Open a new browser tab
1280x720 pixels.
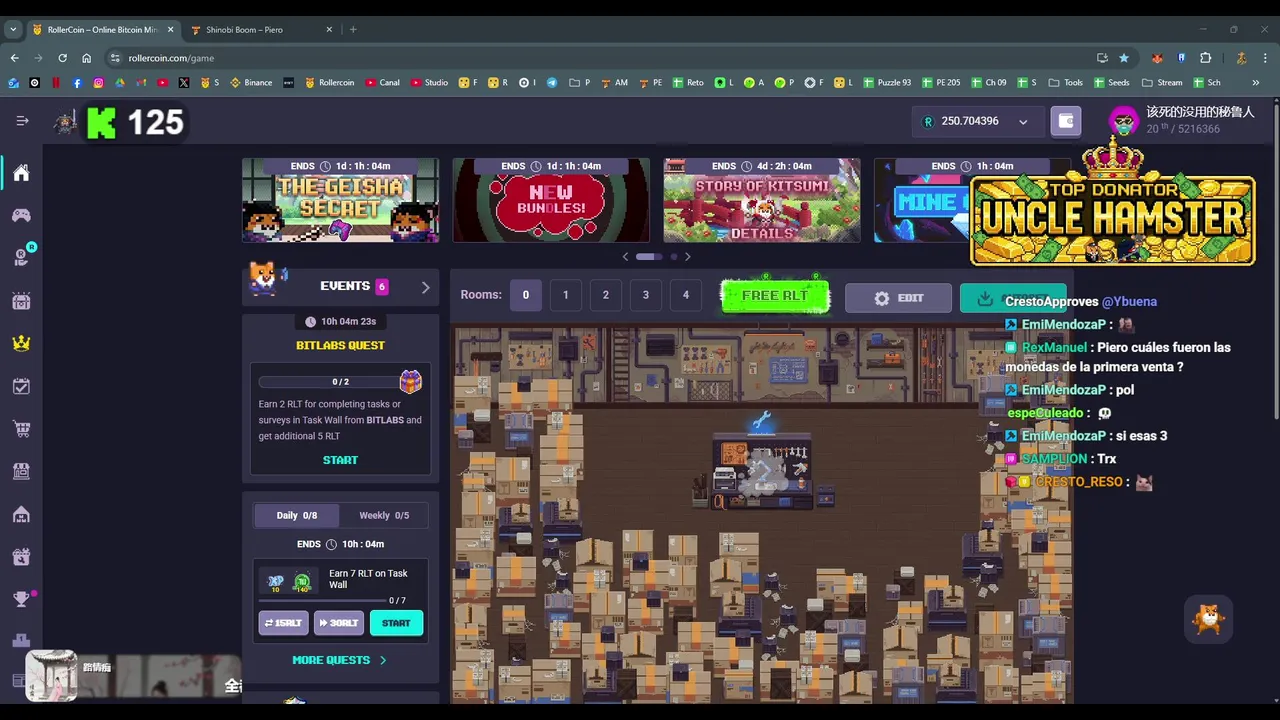pyautogui.click(x=353, y=29)
